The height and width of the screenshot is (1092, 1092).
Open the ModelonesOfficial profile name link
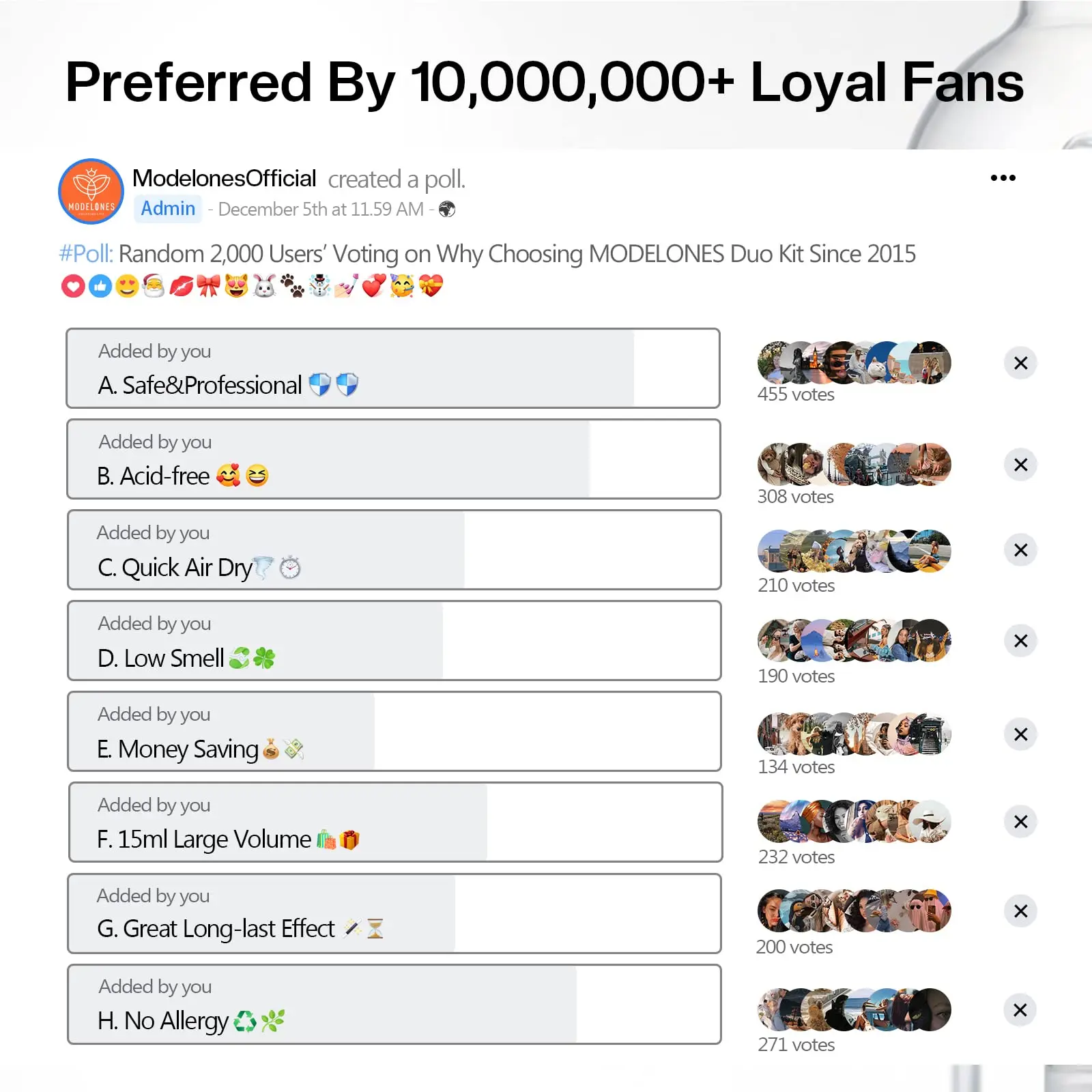click(x=224, y=179)
